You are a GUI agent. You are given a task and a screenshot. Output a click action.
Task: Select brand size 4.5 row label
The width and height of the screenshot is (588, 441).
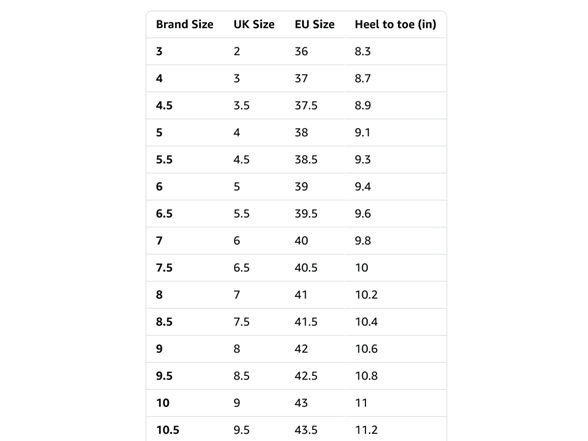click(x=164, y=105)
